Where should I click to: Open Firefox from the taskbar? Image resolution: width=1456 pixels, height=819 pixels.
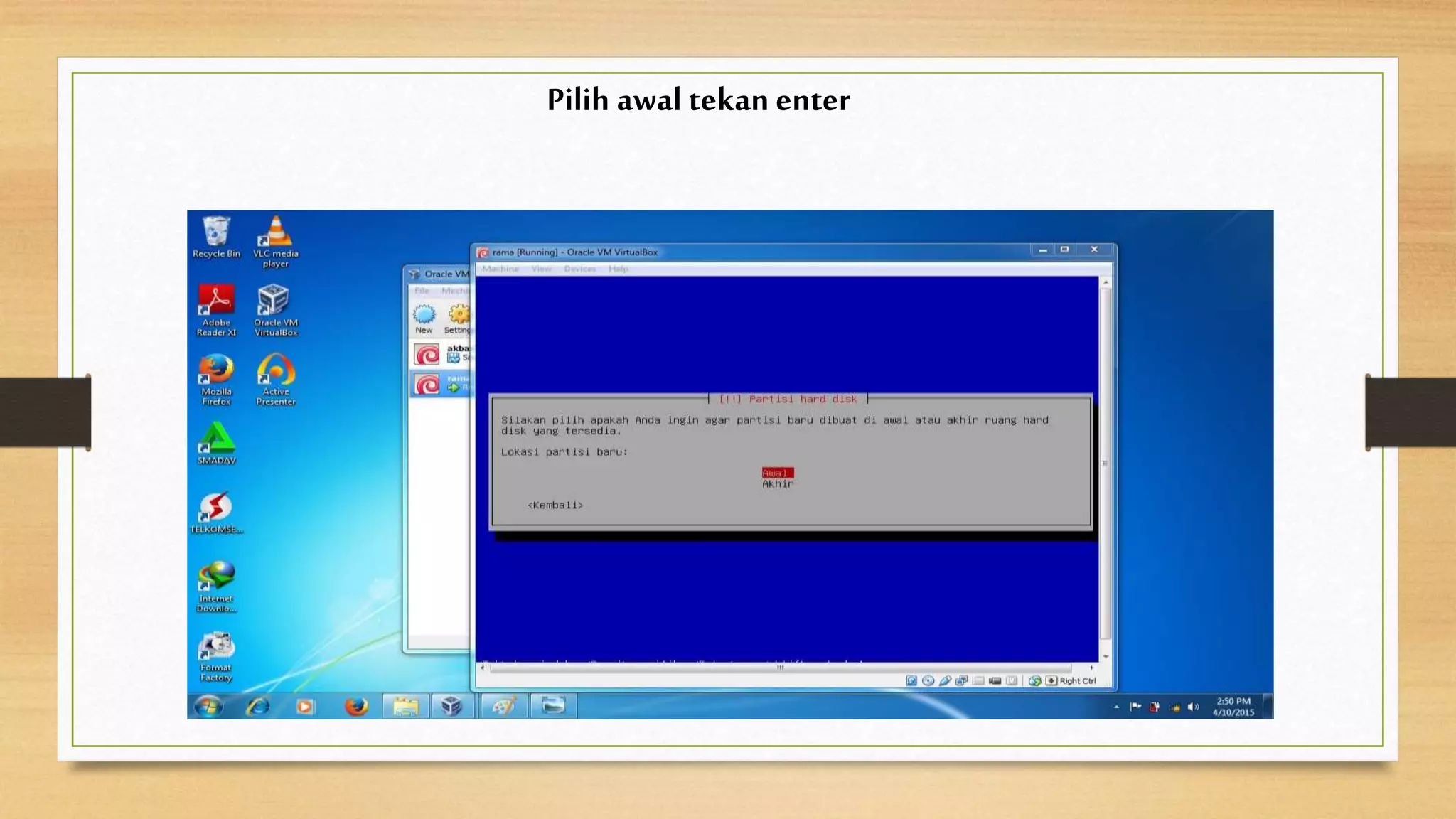[356, 706]
